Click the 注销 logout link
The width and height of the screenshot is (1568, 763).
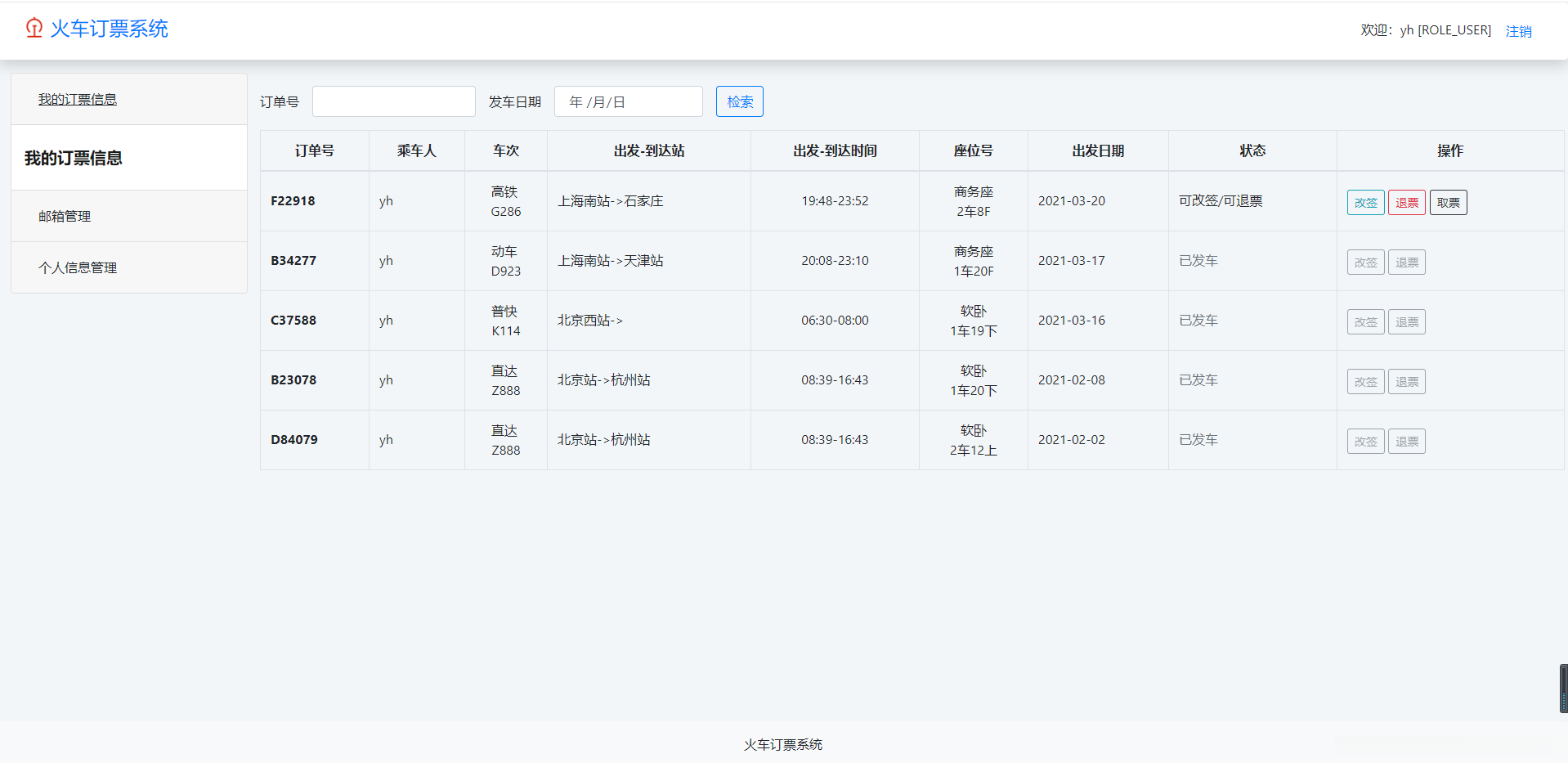(1519, 31)
